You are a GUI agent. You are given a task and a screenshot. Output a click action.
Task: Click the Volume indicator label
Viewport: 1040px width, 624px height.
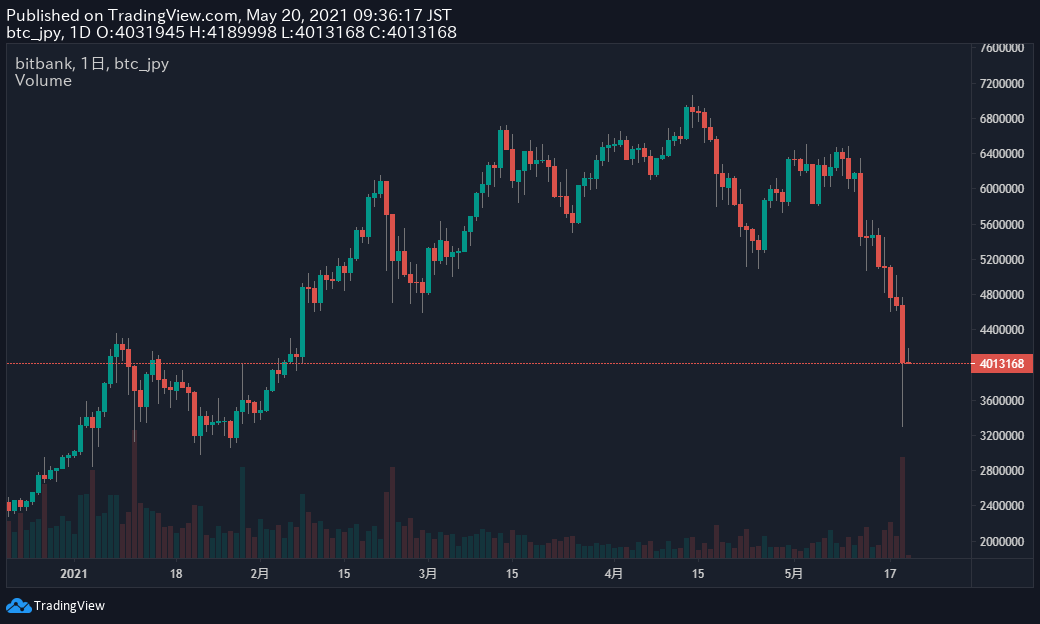pyautogui.click(x=43, y=81)
